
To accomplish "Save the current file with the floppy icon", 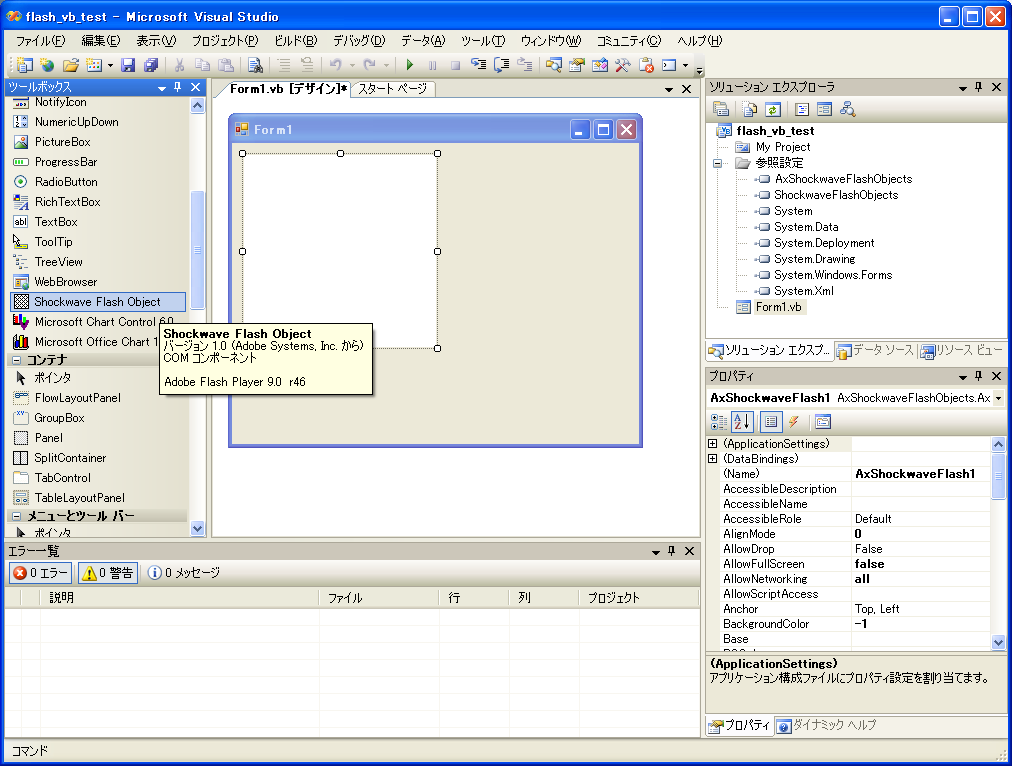I will [x=128, y=65].
